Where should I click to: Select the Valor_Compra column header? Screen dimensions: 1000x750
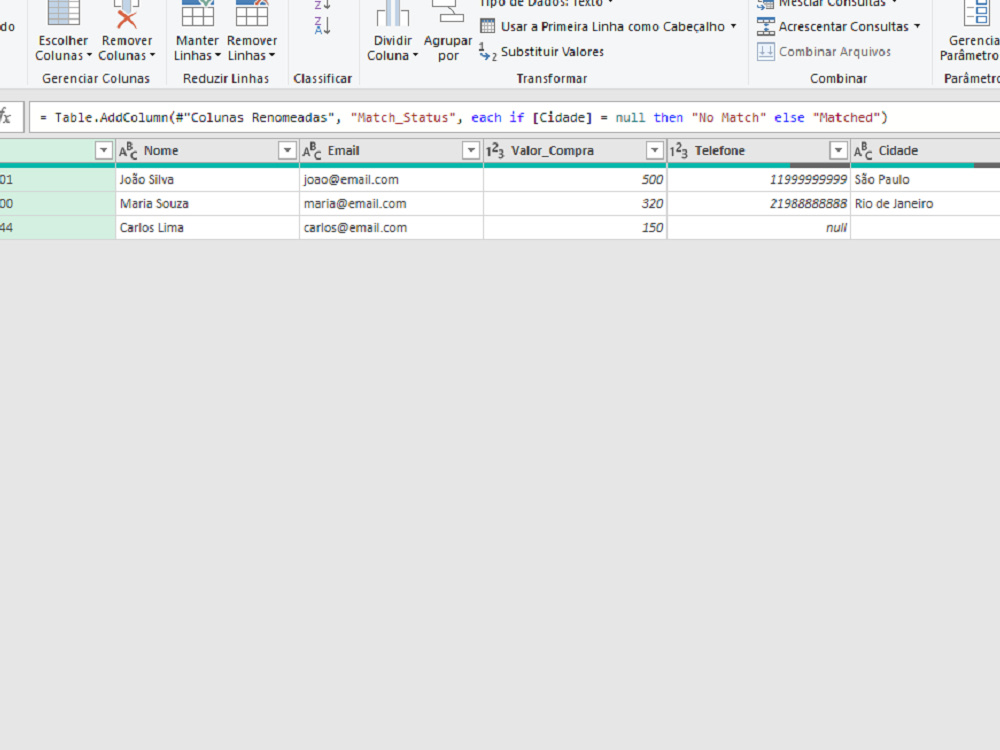(575, 151)
